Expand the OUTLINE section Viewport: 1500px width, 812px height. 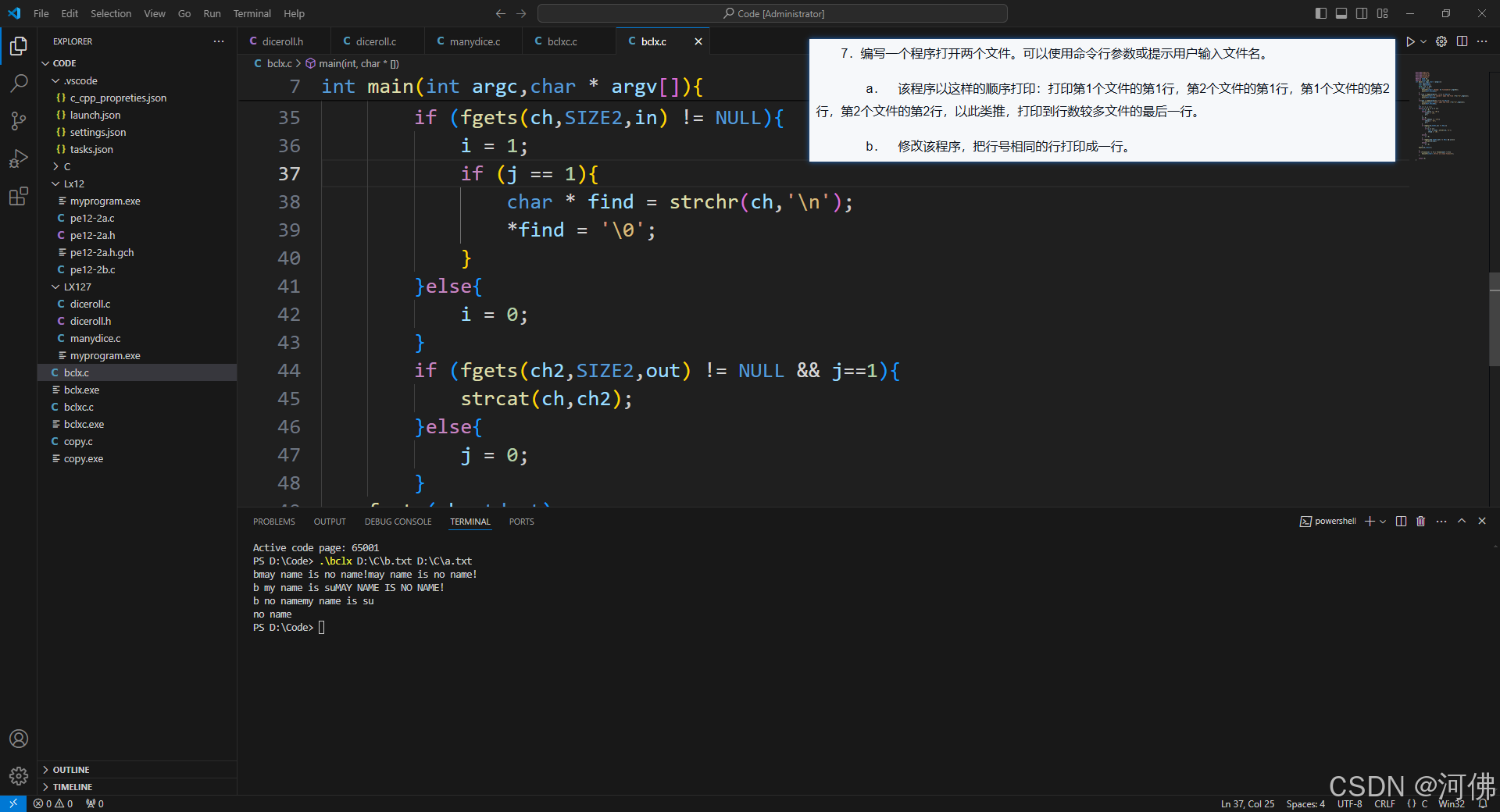[137, 770]
